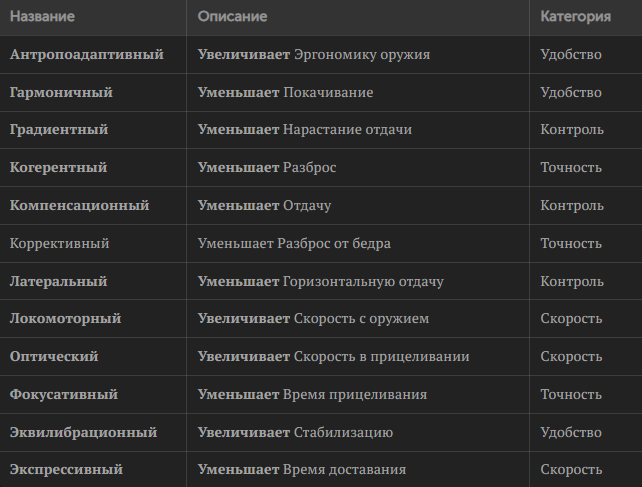642x487 pixels.
Task: Select the Гармоничный row name
Action: click(61, 92)
